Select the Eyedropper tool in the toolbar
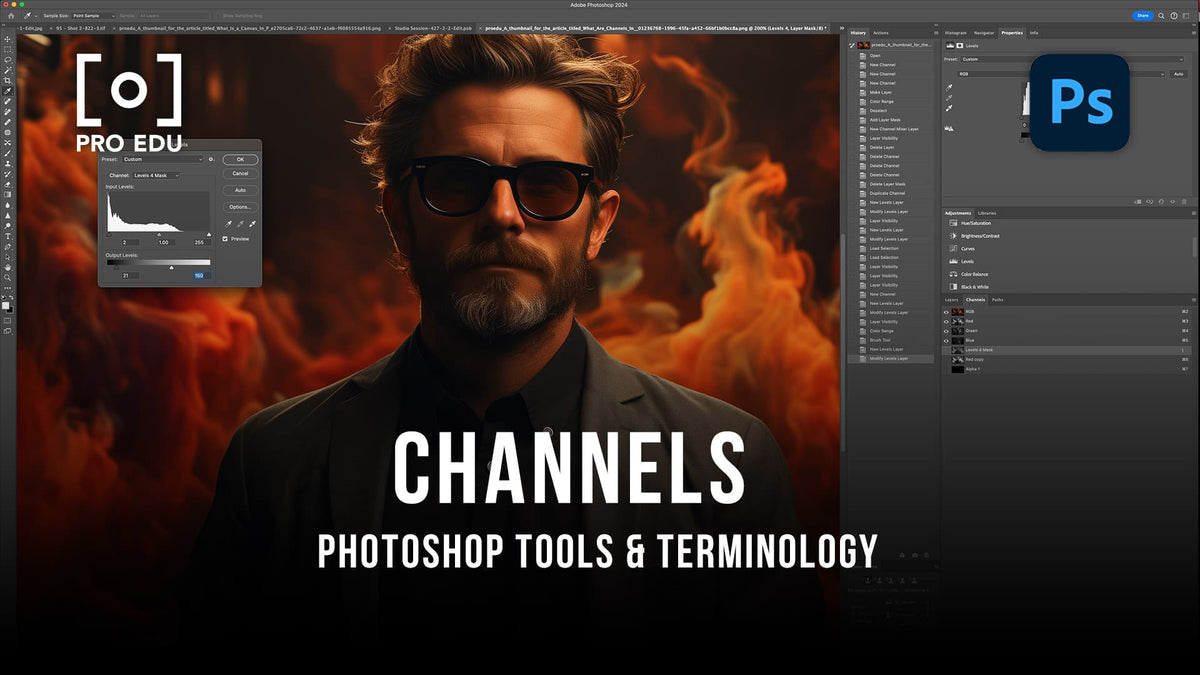 coord(8,91)
